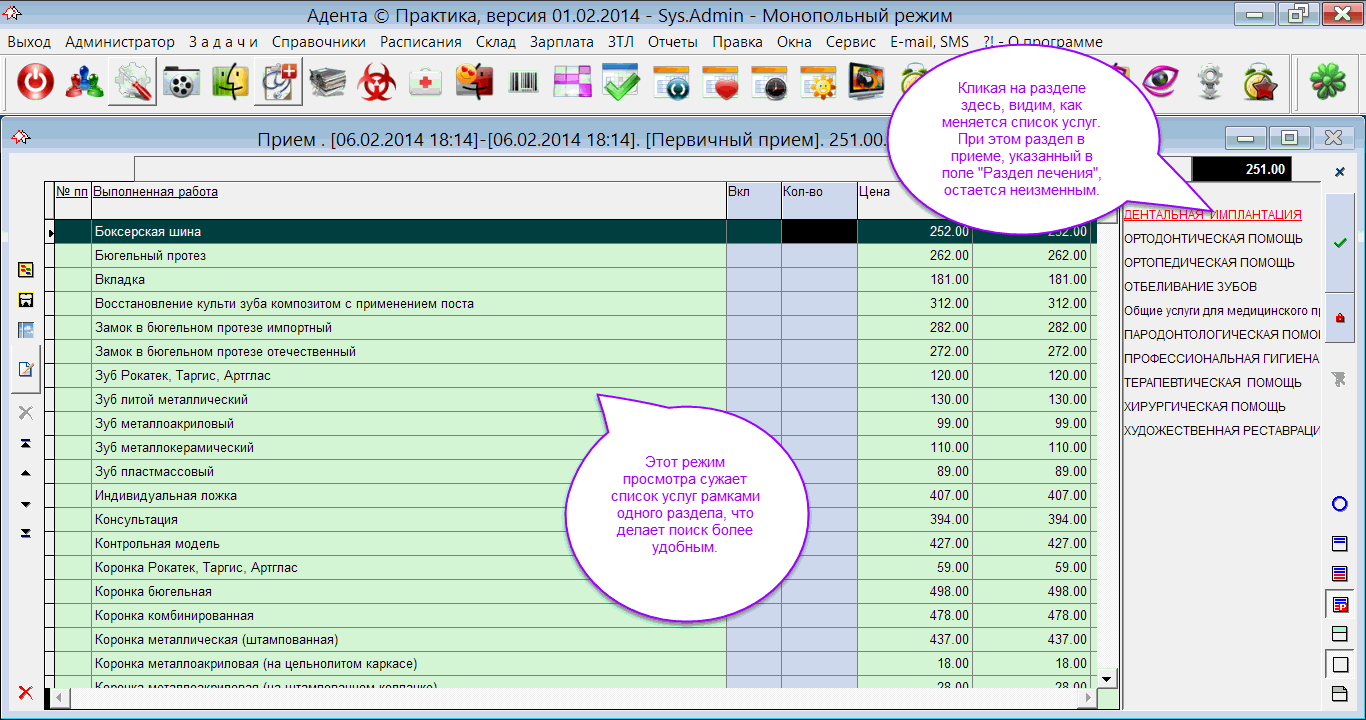Click the calendar with green checkmark icon
The height and width of the screenshot is (720, 1366).
tap(621, 84)
